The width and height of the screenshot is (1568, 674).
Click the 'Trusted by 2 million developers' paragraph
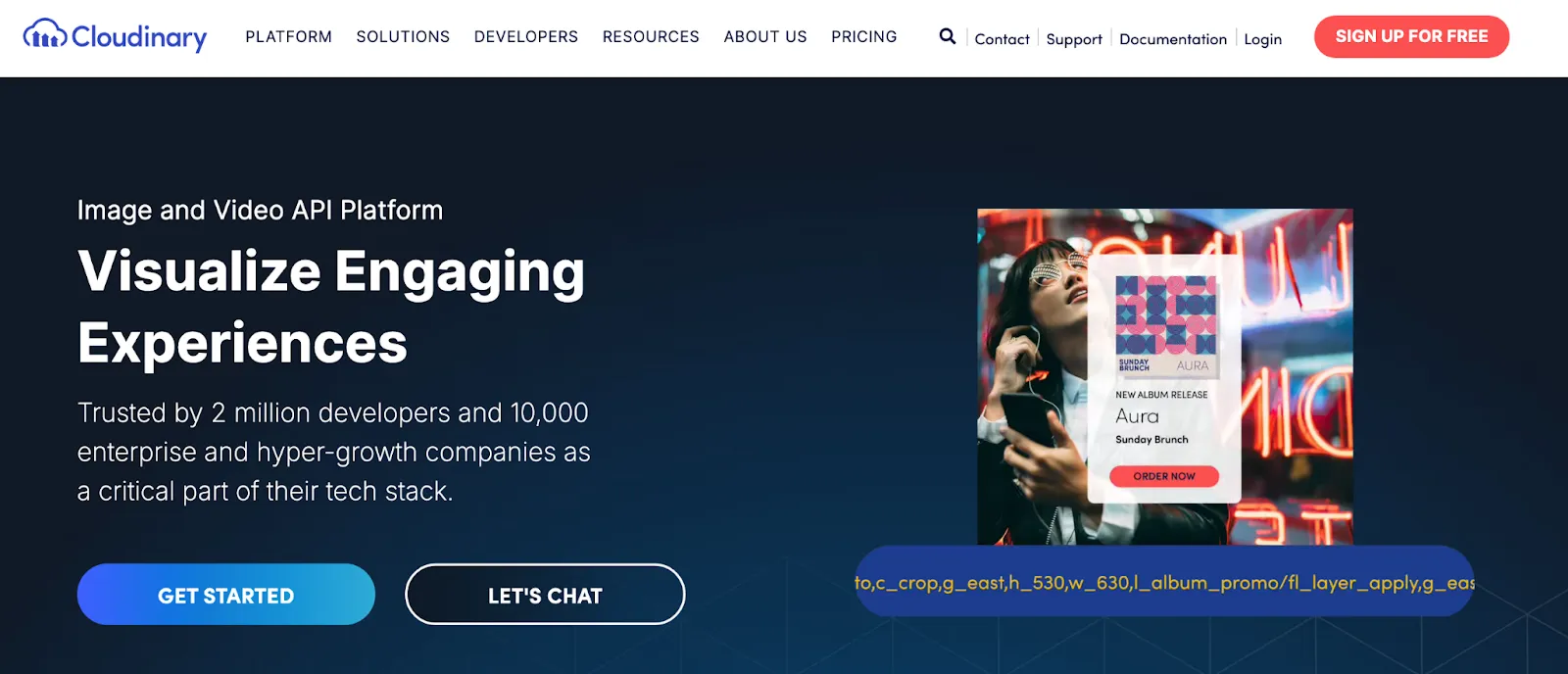334,452
